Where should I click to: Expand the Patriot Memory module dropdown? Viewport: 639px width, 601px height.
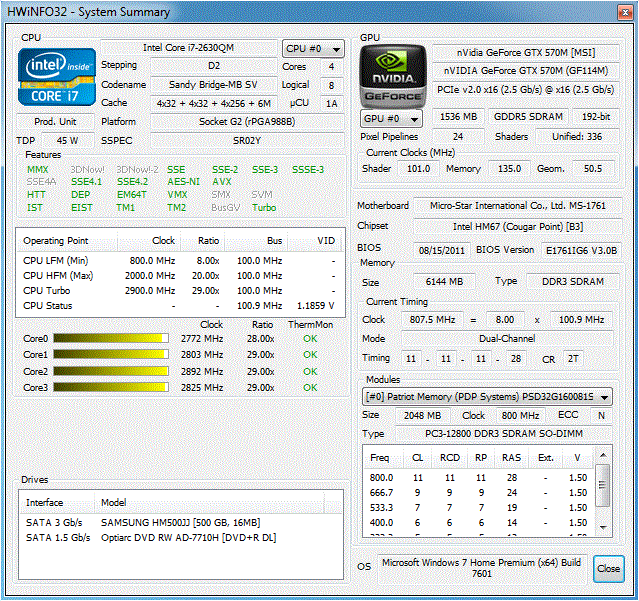coord(487,396)
